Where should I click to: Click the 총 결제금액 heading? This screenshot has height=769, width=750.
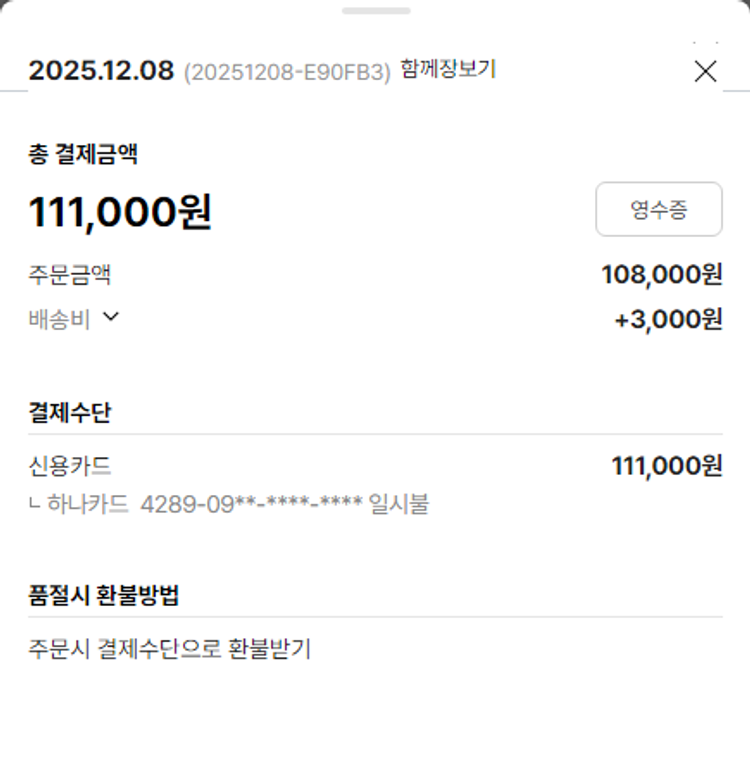(x=83, y=154)
